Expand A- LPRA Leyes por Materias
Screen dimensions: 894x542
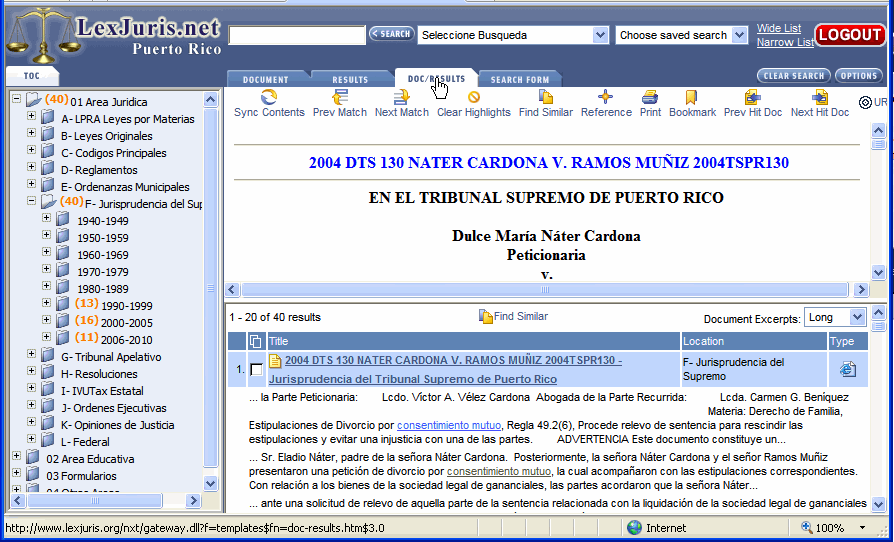(32, 116)
